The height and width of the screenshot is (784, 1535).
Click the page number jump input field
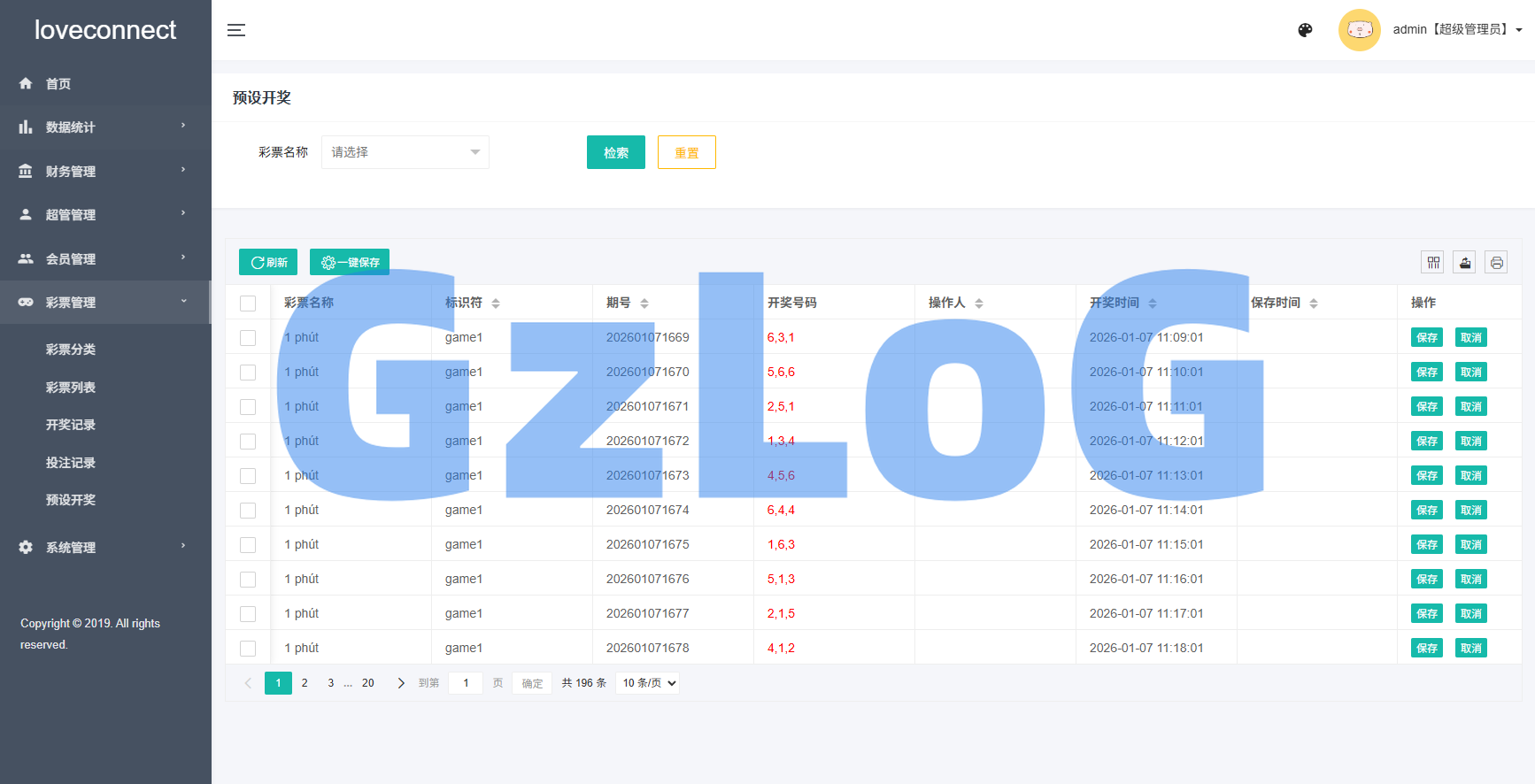click(466, 683)
